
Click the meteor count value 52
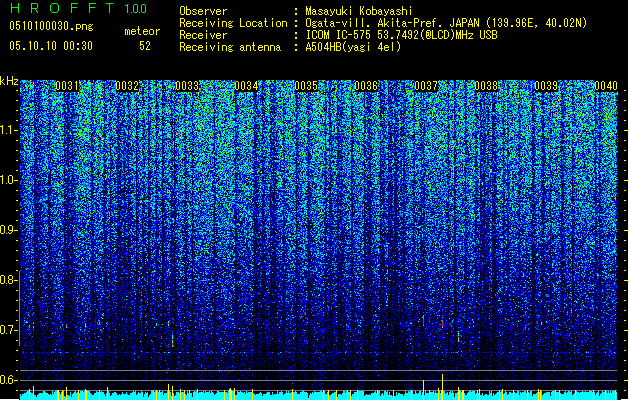pos(145,46)
